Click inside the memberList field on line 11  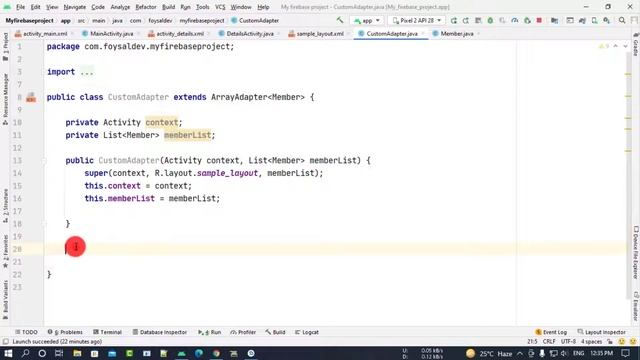(187, 135)
